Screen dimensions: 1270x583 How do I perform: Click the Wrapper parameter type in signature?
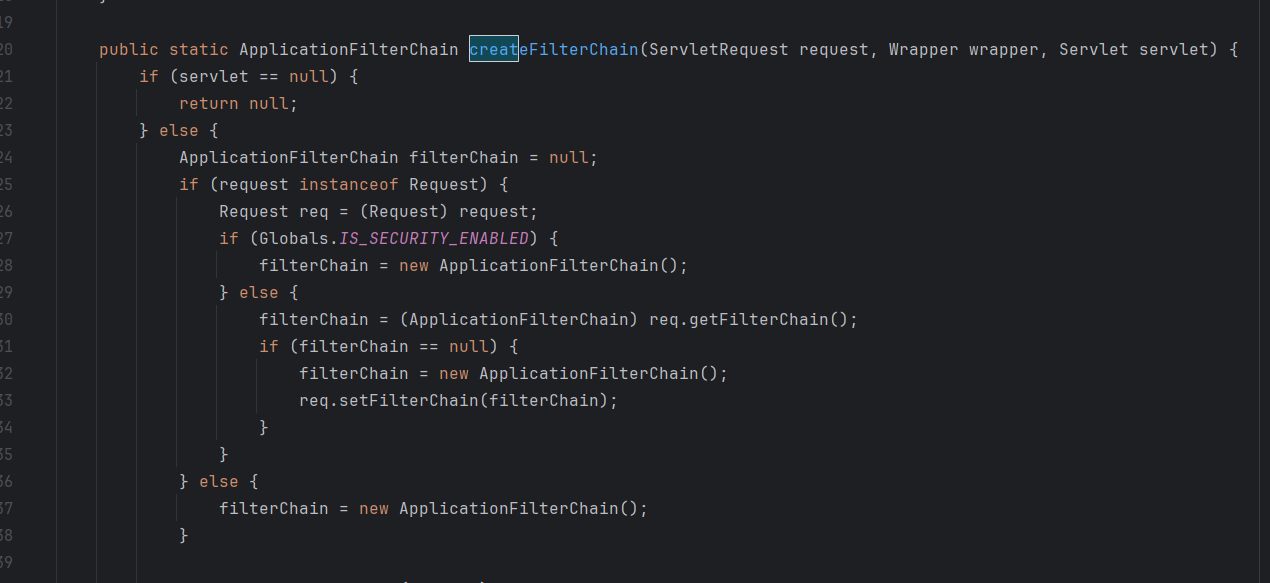point(923,49)
